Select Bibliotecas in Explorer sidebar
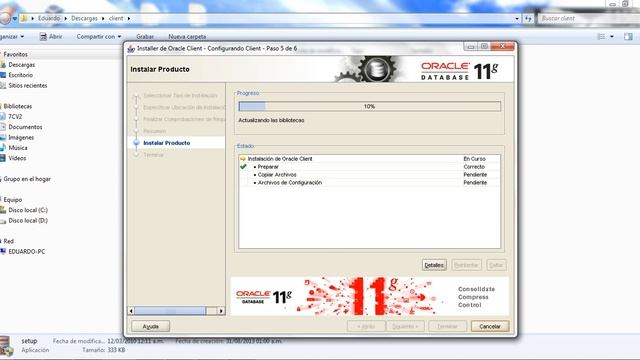Image resolution: width=640 pixels, height=360 pixels. pos(18,106)
